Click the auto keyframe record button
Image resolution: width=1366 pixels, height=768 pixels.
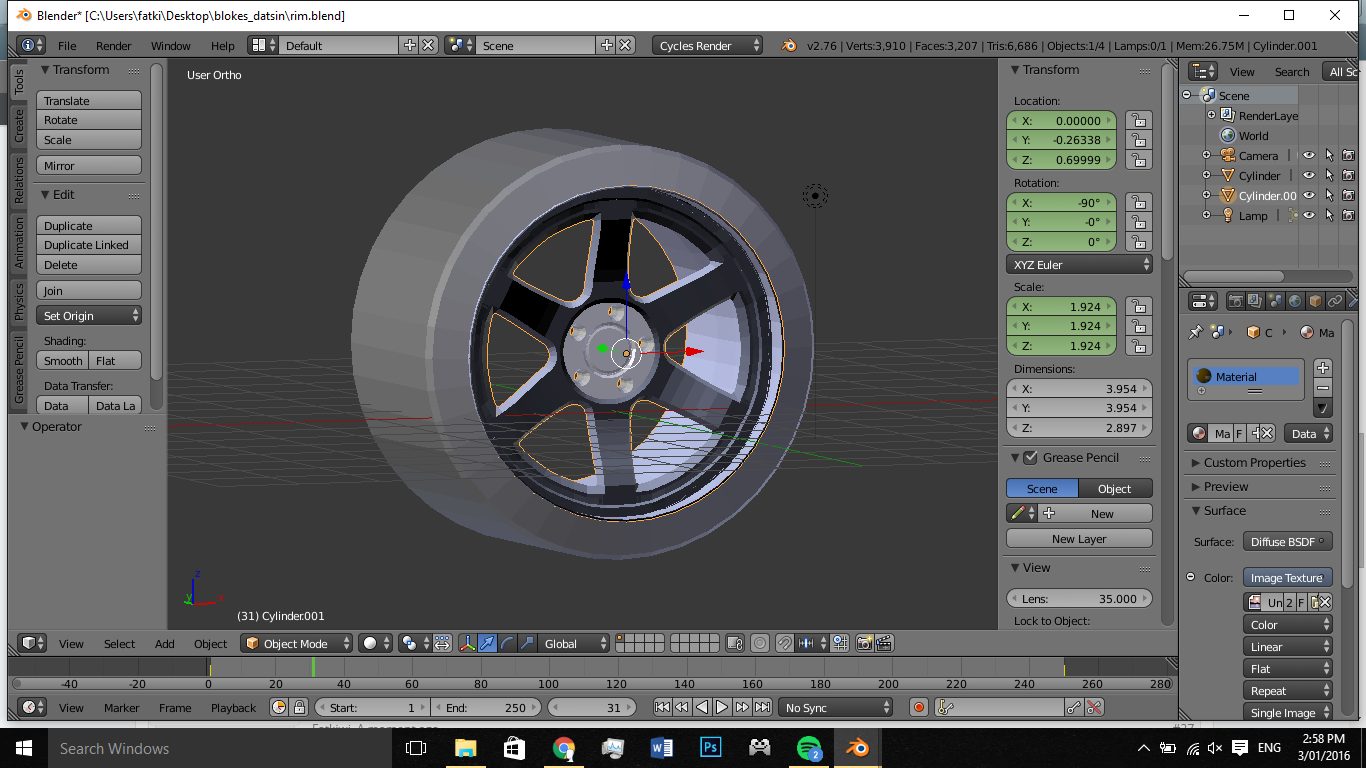(x=919, y=708)
